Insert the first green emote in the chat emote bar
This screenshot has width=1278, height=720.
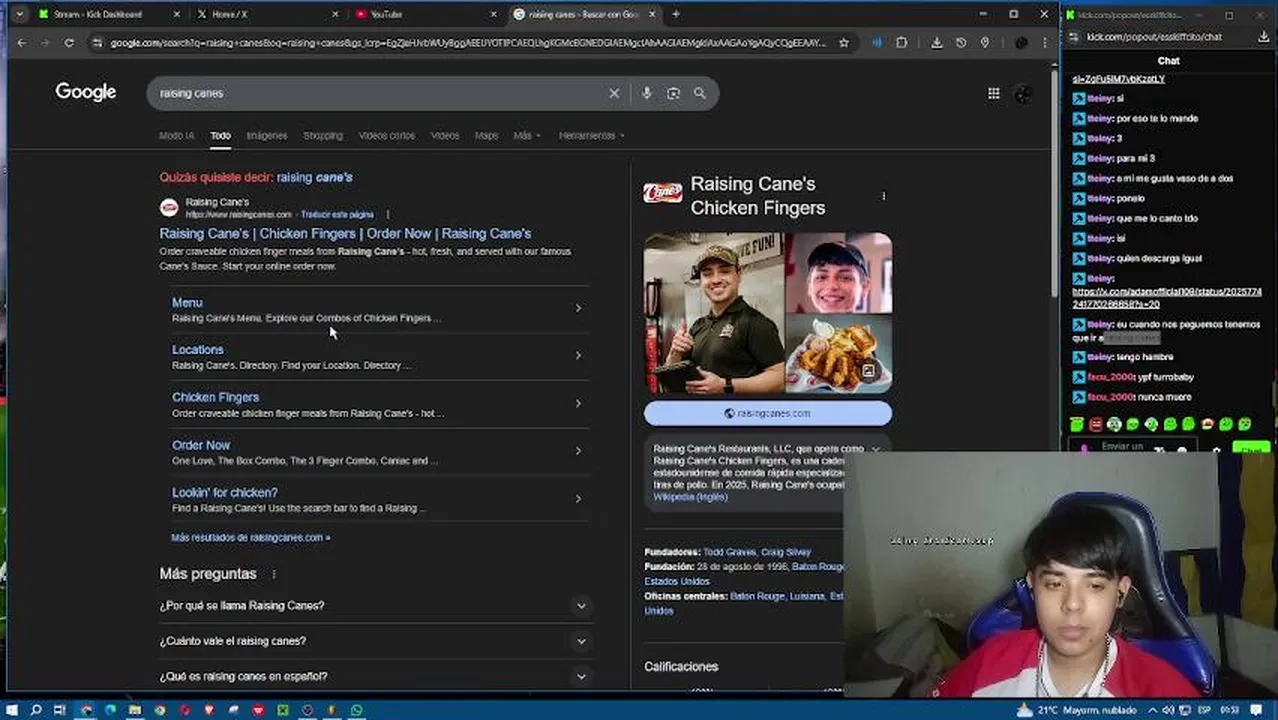tap(1077, 424)
